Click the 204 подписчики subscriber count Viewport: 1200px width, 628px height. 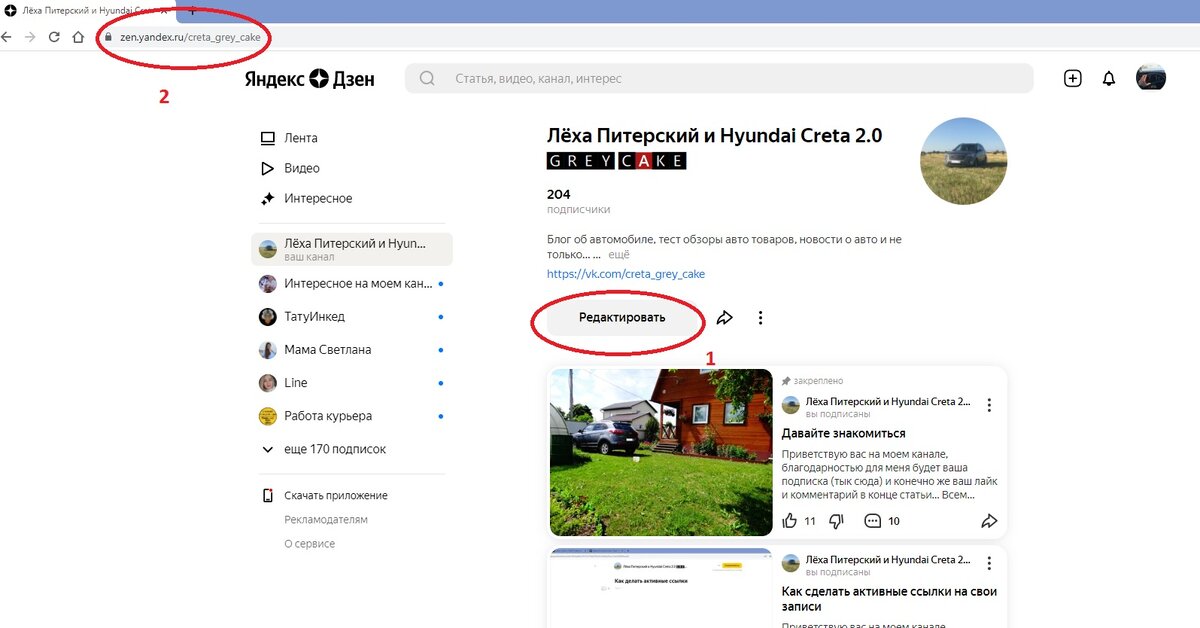578,201
